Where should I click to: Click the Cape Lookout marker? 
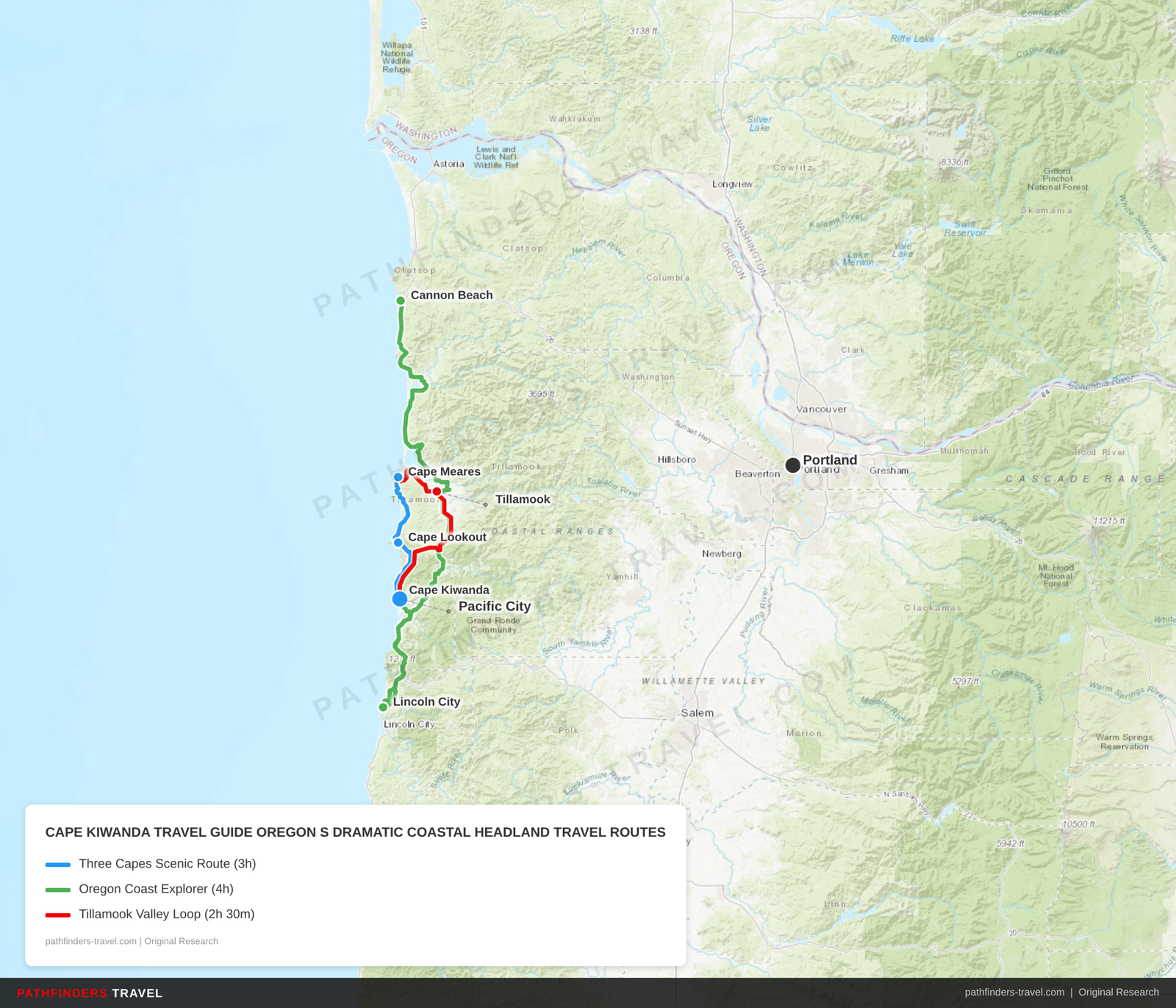[x=398, y=543]
